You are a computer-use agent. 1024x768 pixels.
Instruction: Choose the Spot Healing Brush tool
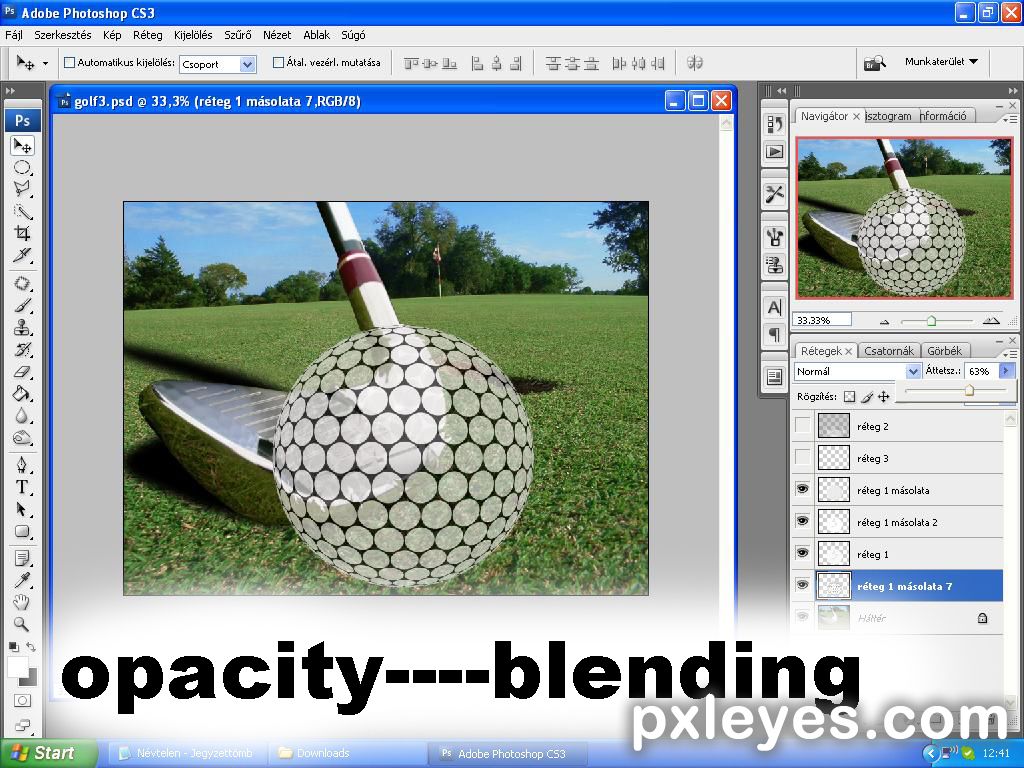[x=23, y=284]
